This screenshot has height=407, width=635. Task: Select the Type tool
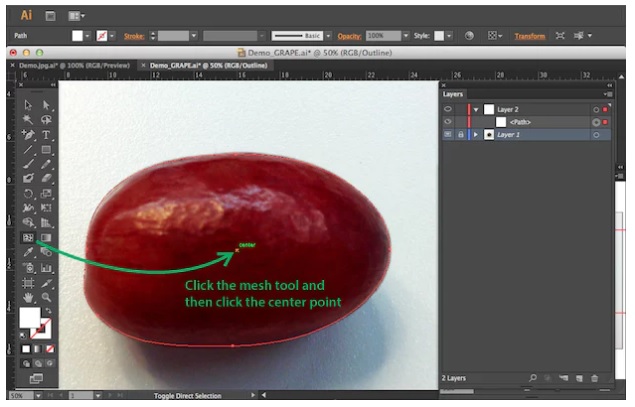[x=46, y=135]
